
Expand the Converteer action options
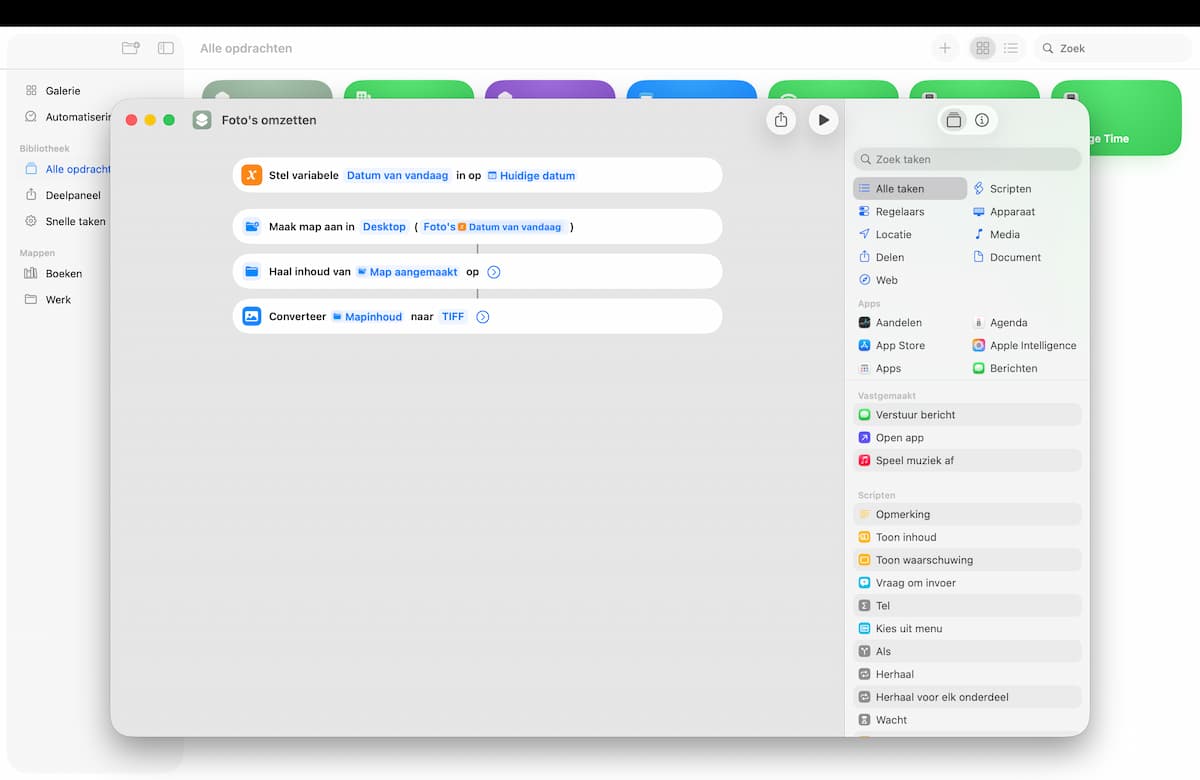point(483,317)
